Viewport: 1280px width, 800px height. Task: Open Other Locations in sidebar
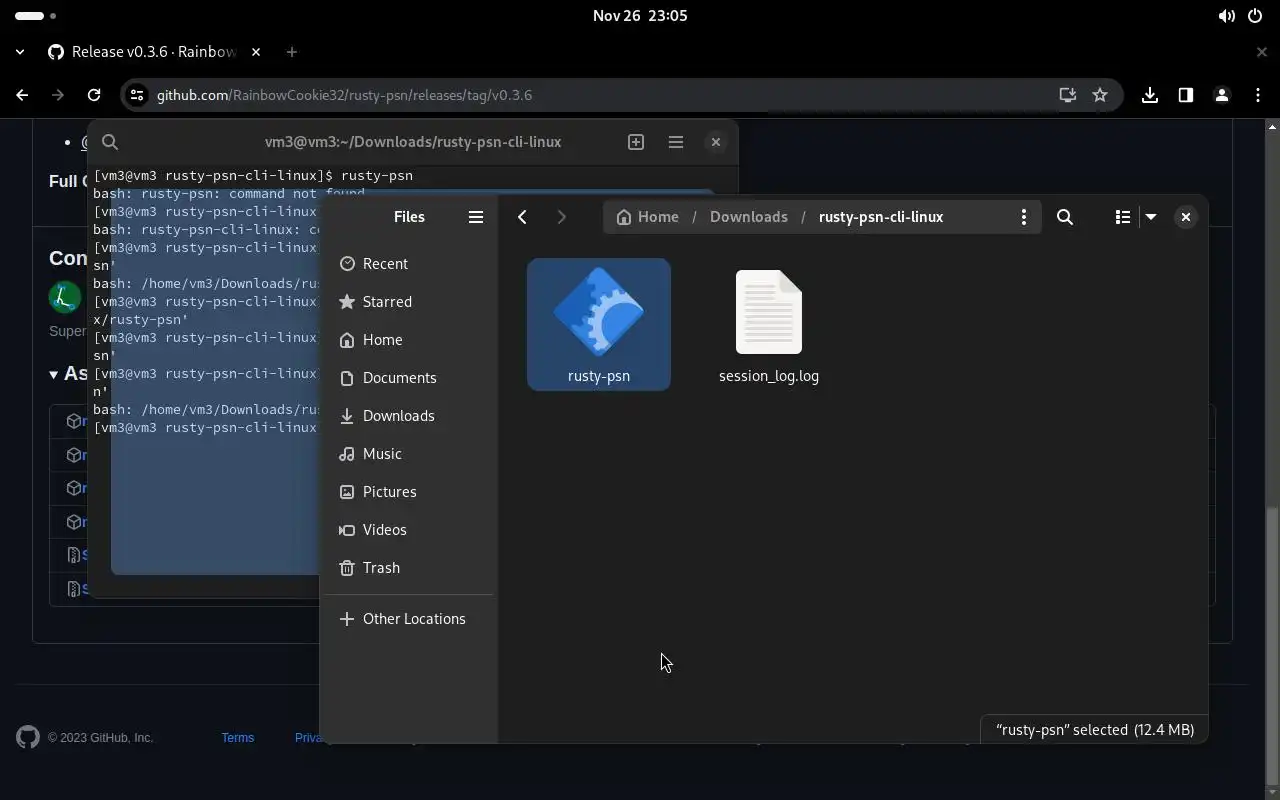tap(410, 619)
